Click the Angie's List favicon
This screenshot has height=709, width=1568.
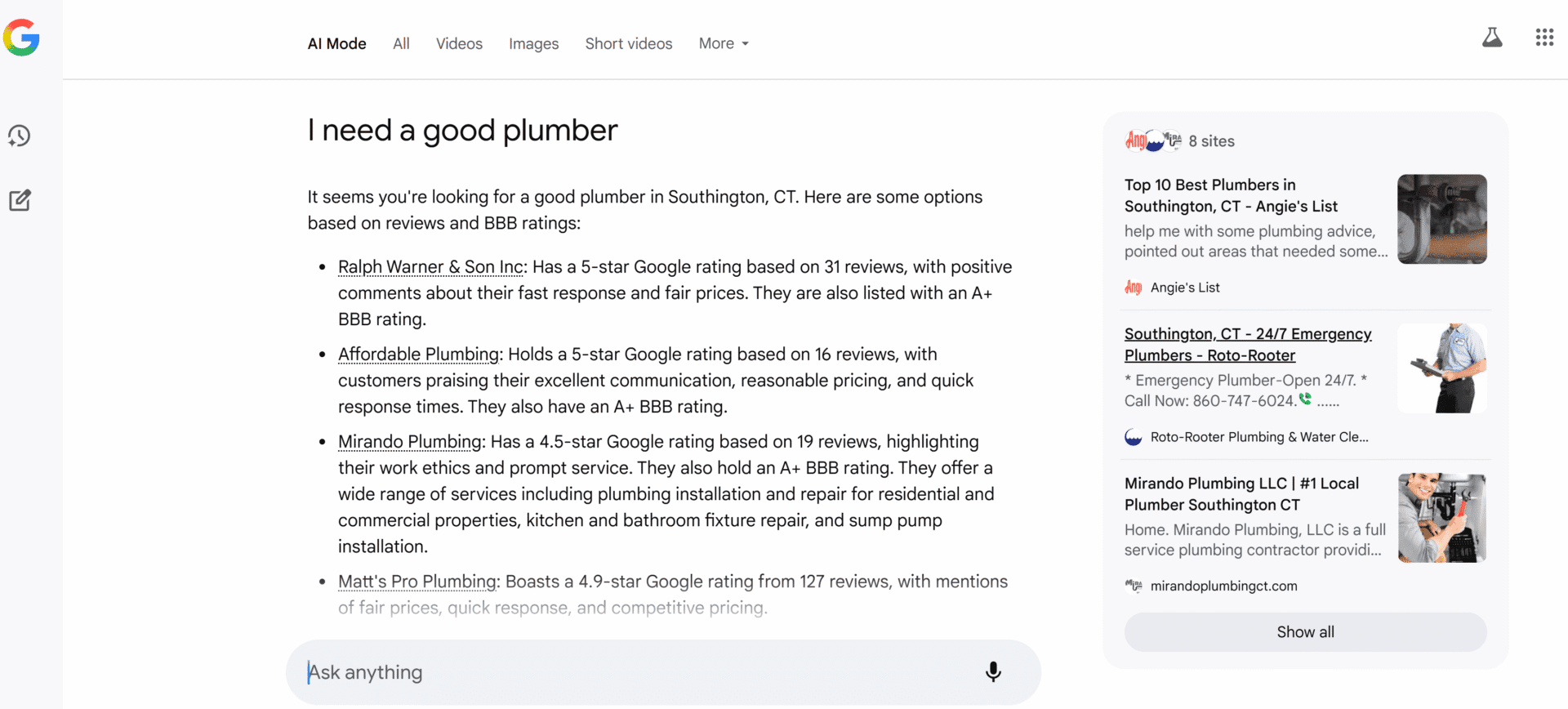coord(1134,288)
